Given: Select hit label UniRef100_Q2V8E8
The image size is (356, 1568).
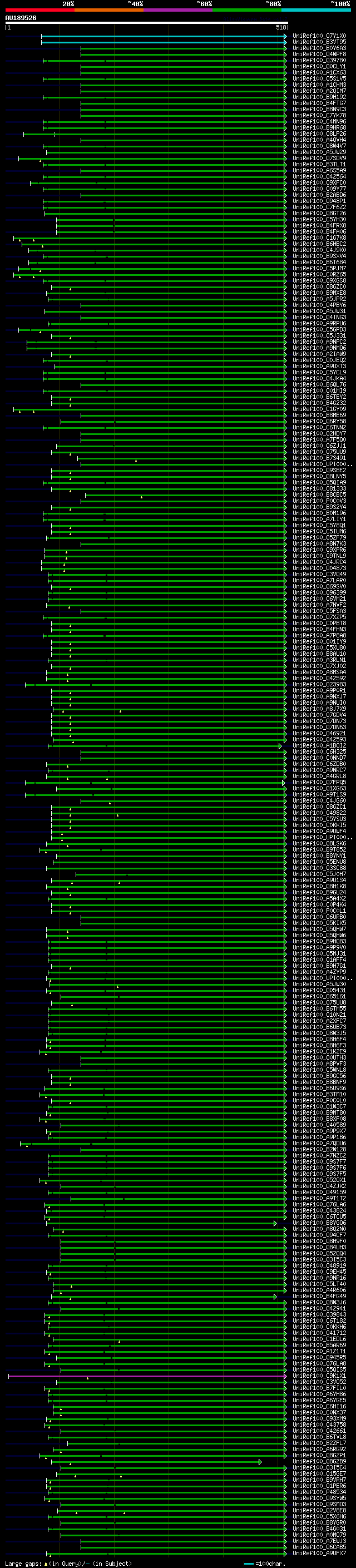Looking at the screenshot, I should (319, 1510).
